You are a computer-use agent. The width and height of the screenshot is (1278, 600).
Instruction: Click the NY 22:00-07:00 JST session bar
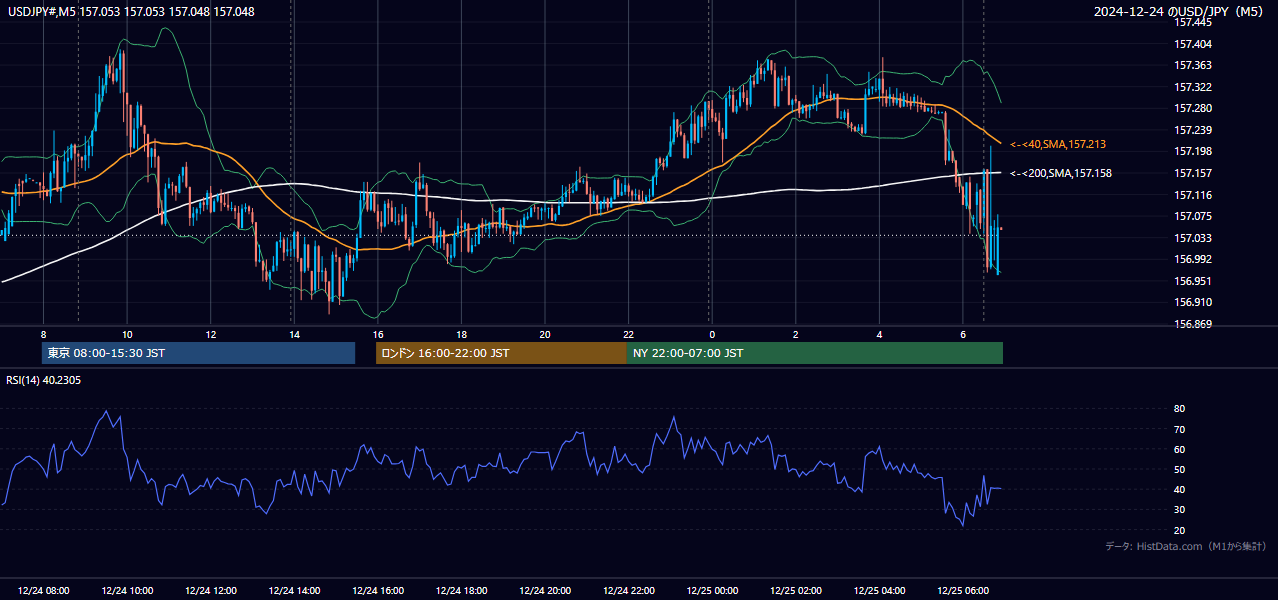pos(815,353)
